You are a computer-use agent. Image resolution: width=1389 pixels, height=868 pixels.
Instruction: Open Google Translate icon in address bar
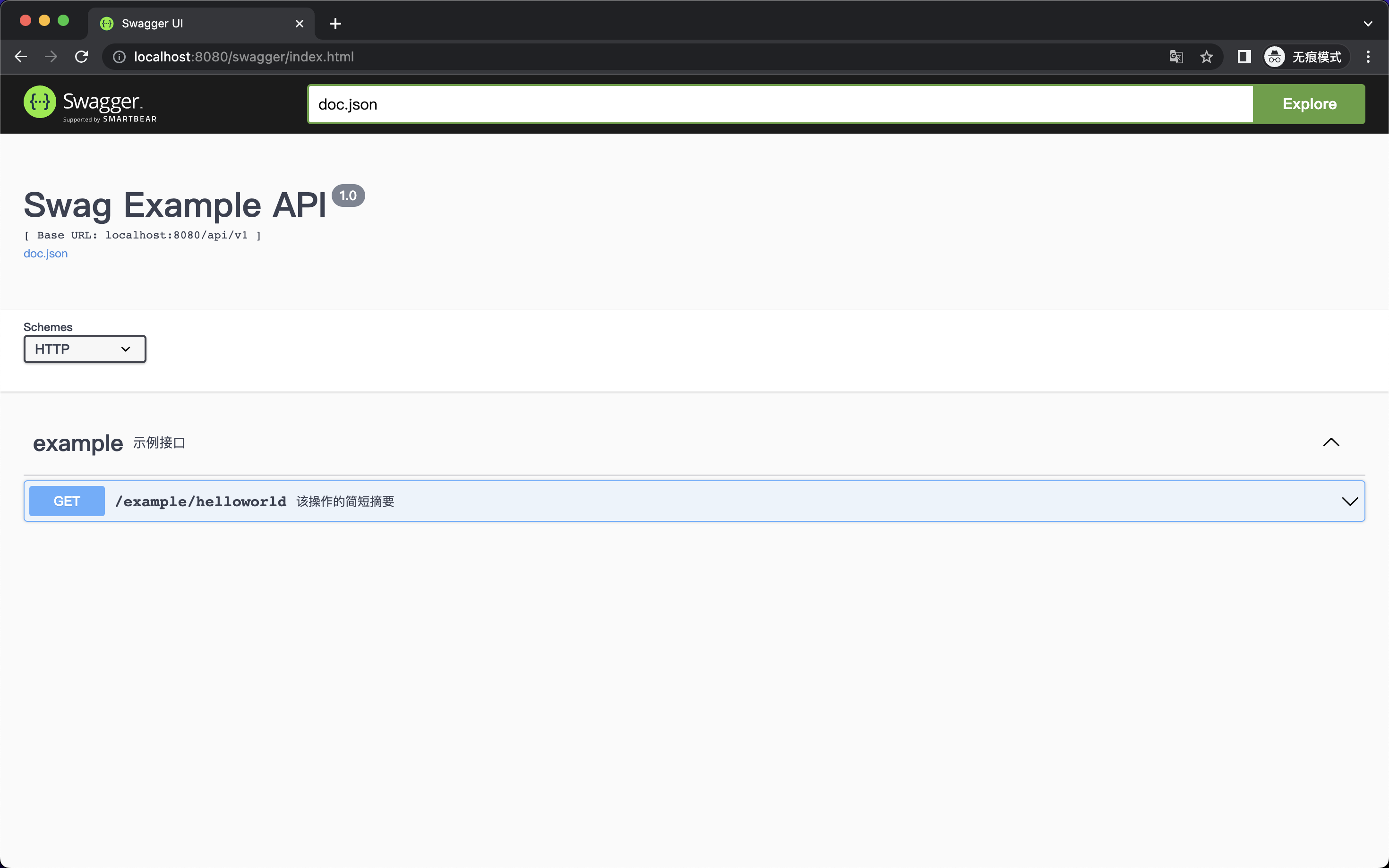click(1176, 56)
